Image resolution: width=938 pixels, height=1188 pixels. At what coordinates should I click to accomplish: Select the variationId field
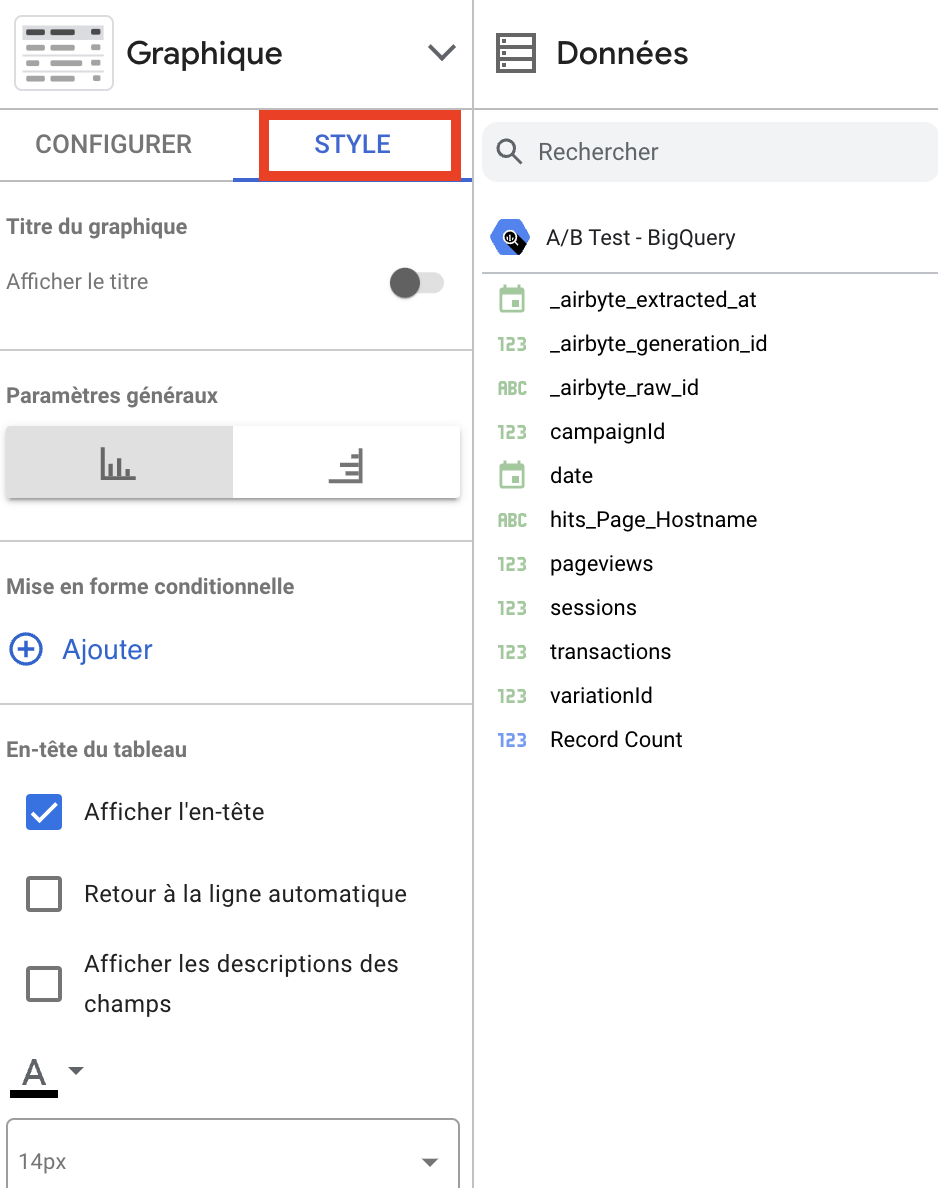tap(602, 696)
